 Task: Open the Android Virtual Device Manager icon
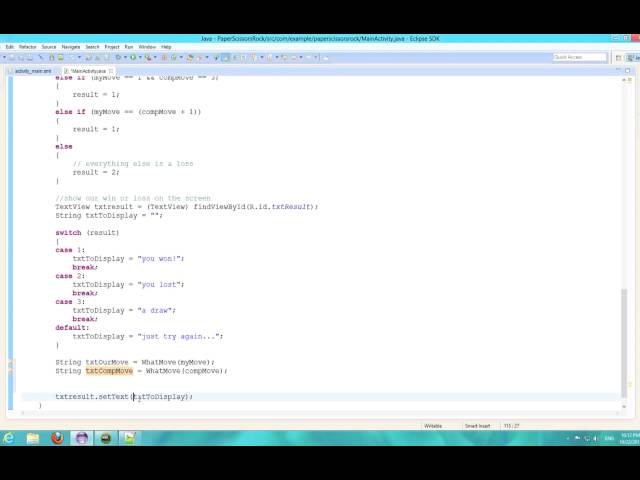[x=60, y=58]
